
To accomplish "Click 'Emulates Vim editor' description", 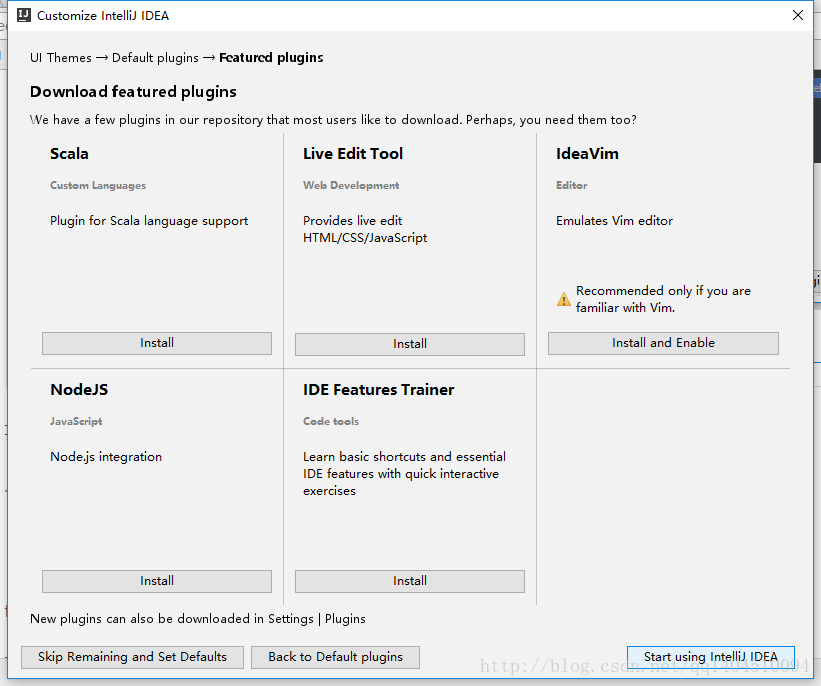I will (x=614, y=221).
